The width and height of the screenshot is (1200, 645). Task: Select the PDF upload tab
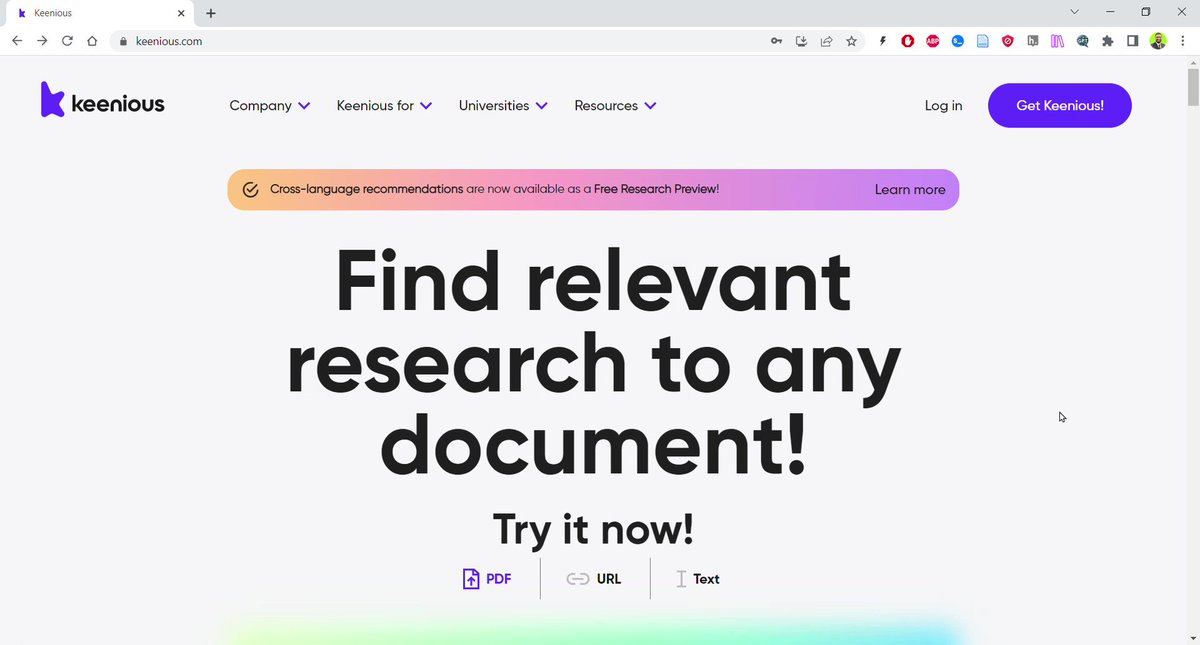487,578
